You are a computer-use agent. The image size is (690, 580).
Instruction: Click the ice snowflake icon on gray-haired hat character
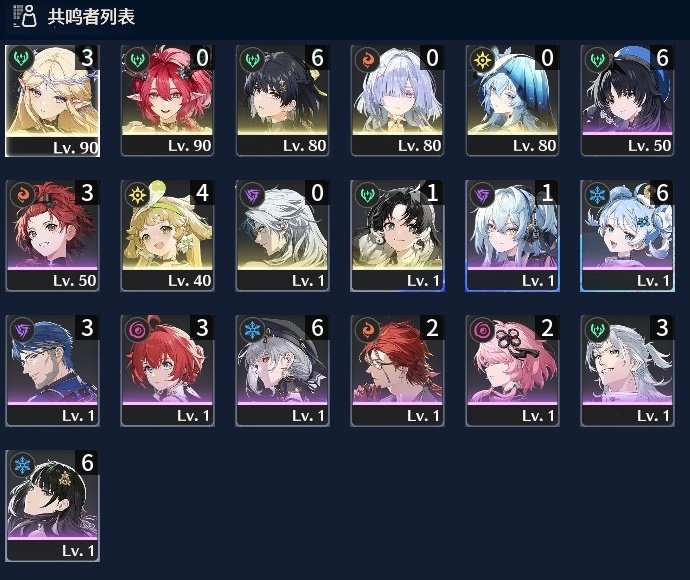pos(252,329)
